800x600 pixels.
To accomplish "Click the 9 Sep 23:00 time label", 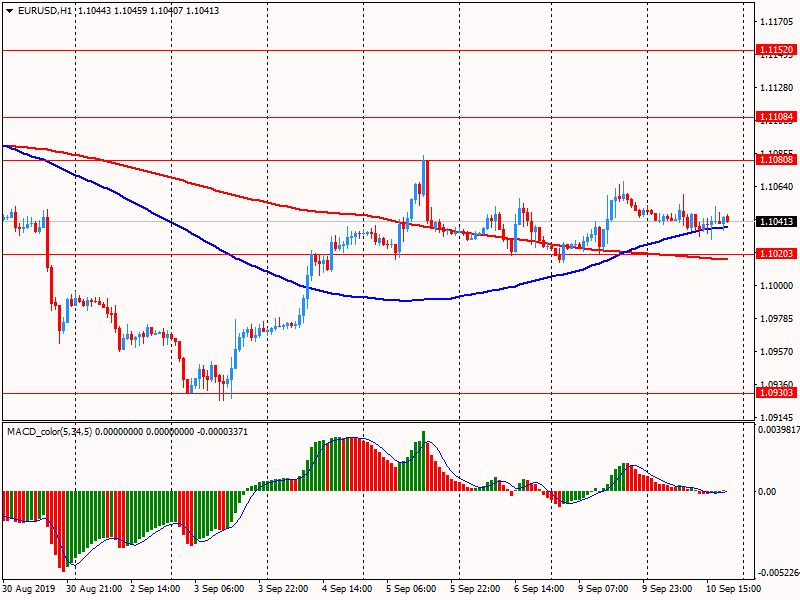I will pyautogui.click(x=666, y=588).
